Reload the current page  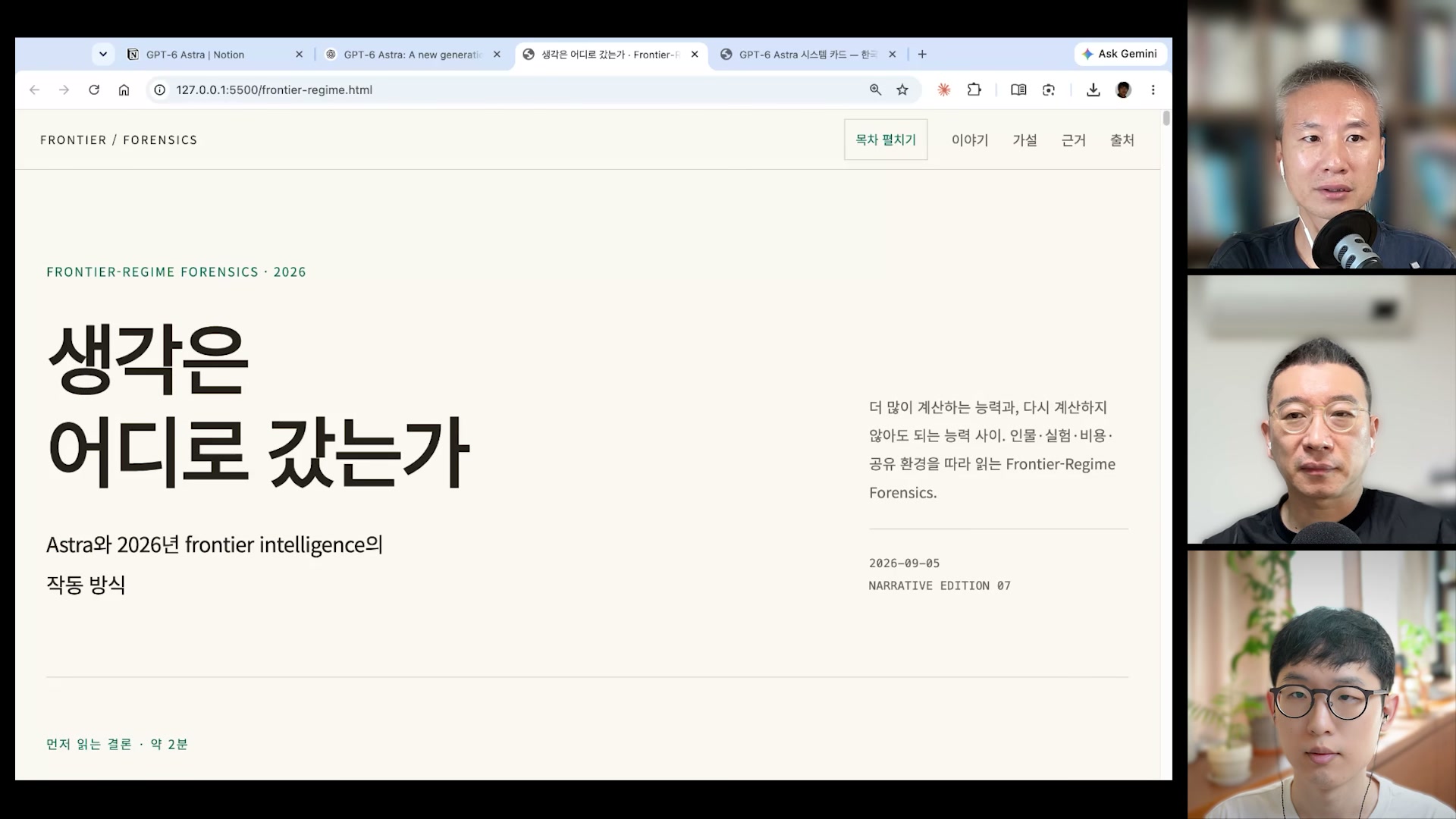tap(94, 89)
